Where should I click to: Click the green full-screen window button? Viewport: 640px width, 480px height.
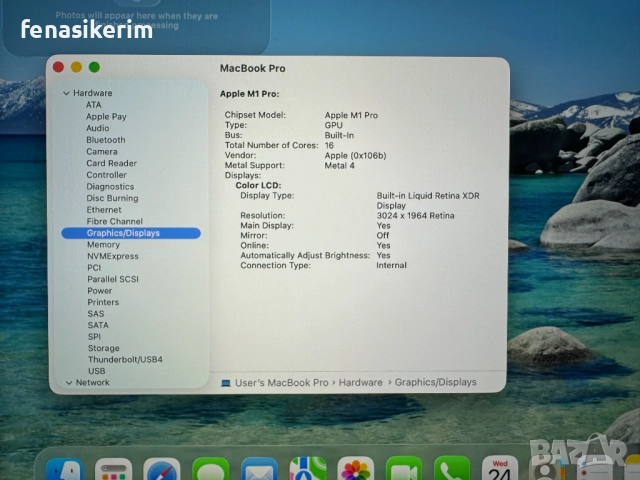coord(94,67)
